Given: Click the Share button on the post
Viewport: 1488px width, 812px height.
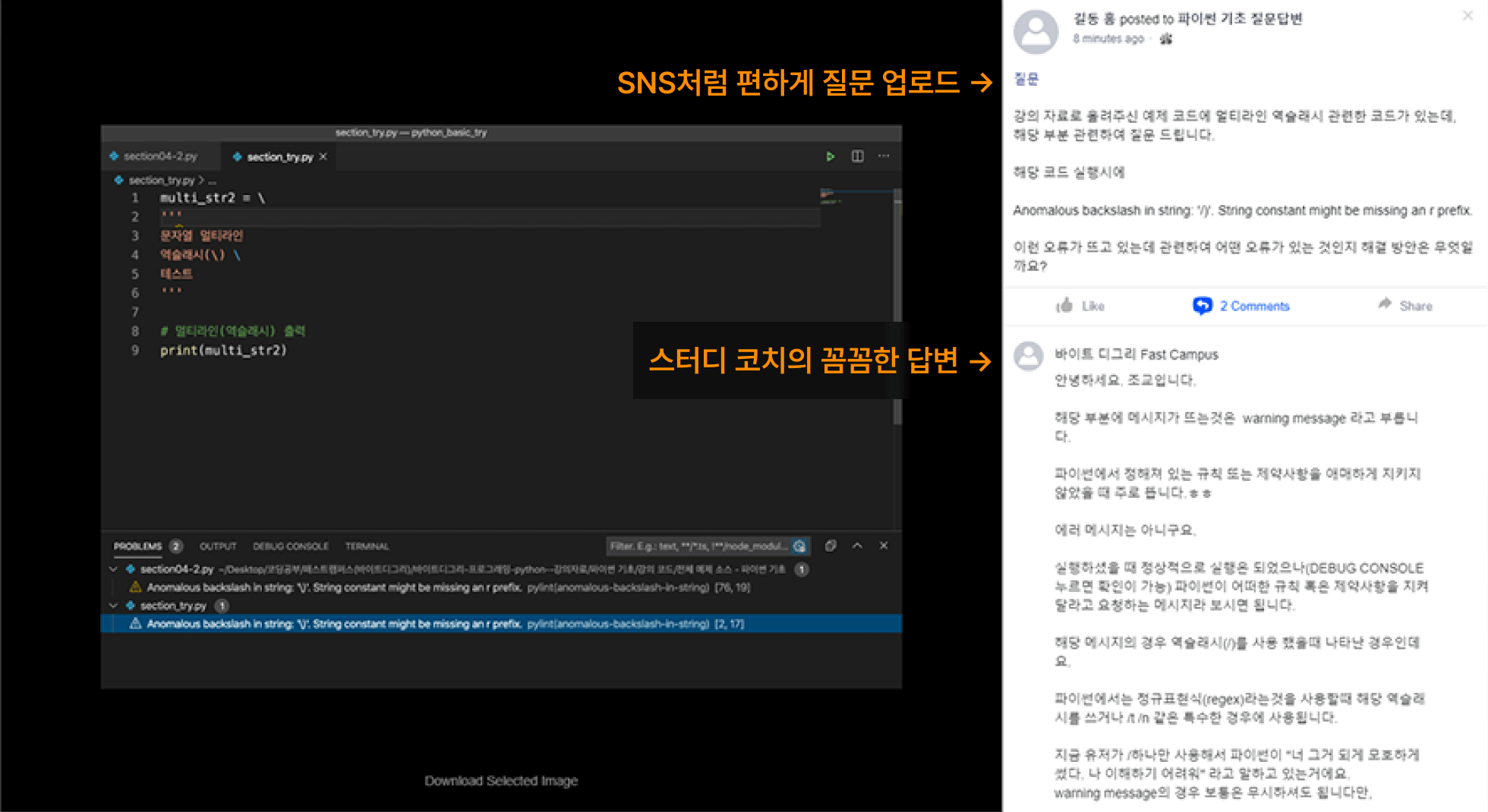Looking at the screenshot, I should pos(1405,306).
